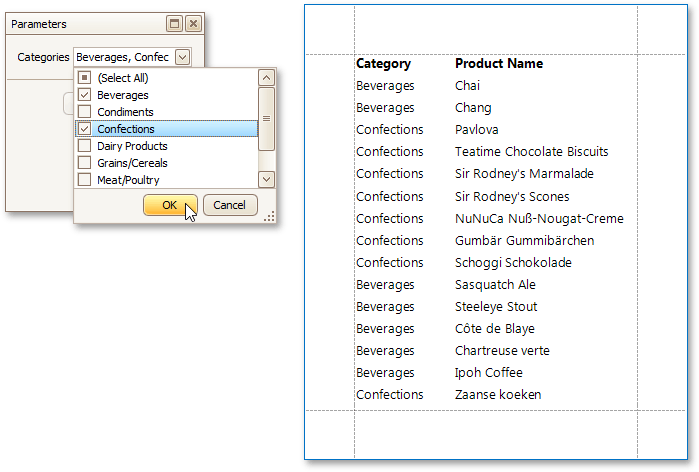Screen dimensions: 699x472
Task: Maximize the Parameters panel
Action: 175,24
